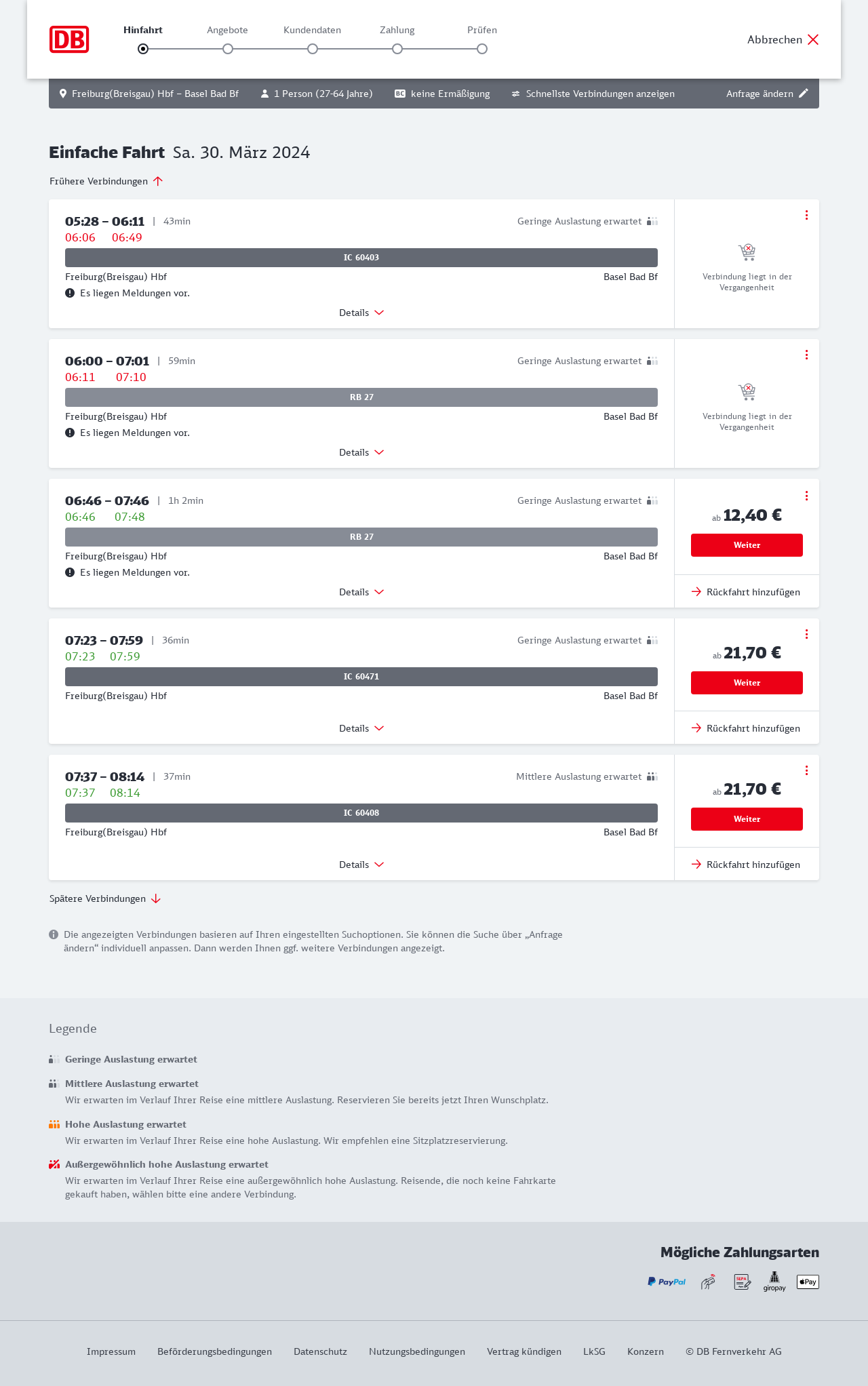Click the pencil icon beside Anfrage ändern

click(804, 94)
